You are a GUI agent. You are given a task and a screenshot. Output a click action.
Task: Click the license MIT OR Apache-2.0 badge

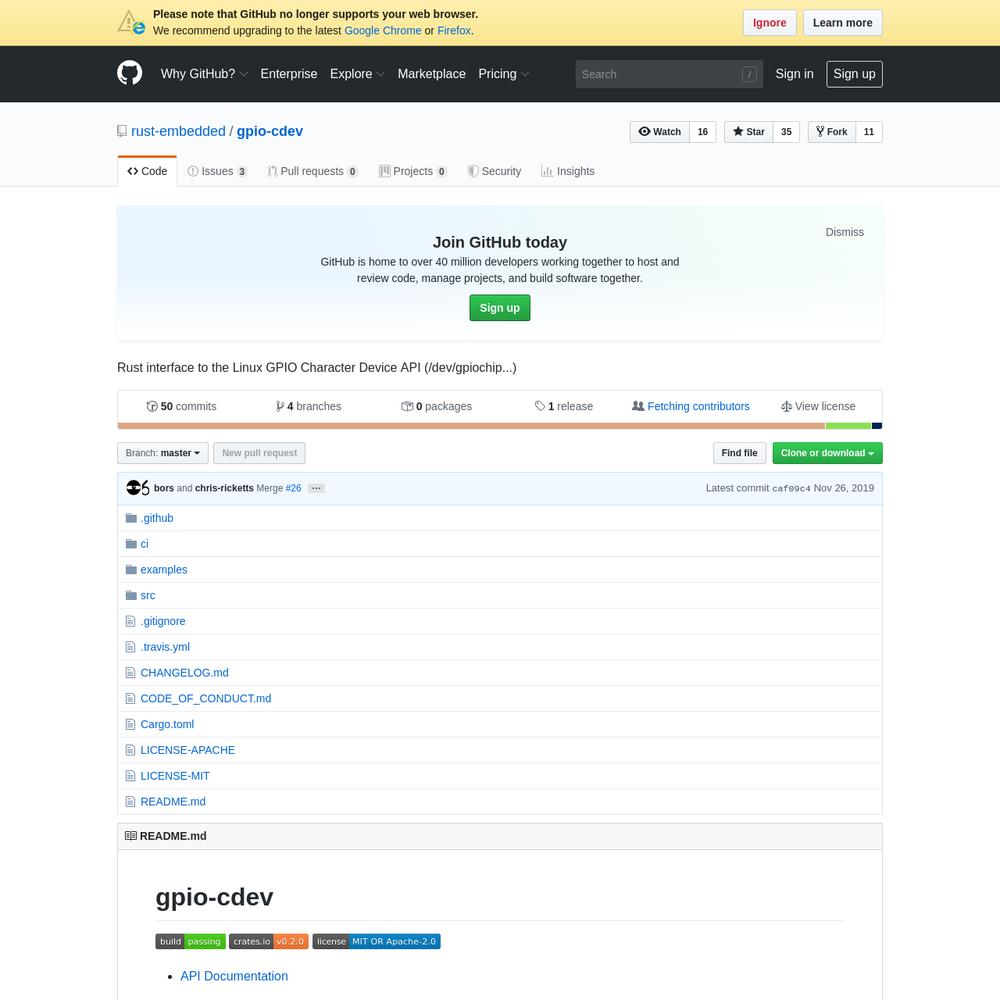point(376,941)
